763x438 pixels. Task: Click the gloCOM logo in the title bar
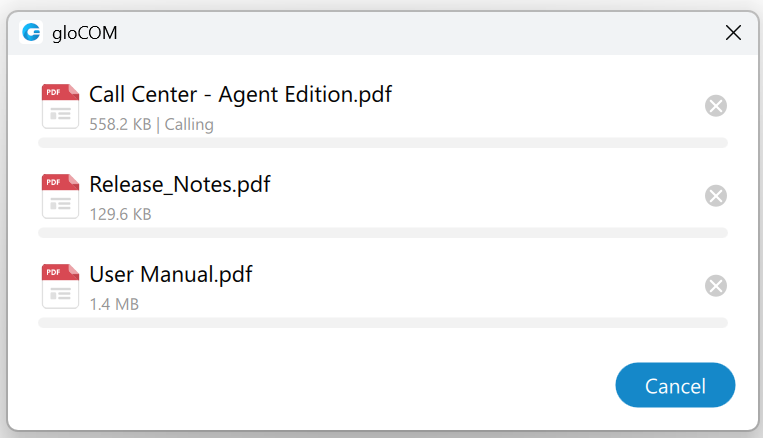[x=31, y=33]
